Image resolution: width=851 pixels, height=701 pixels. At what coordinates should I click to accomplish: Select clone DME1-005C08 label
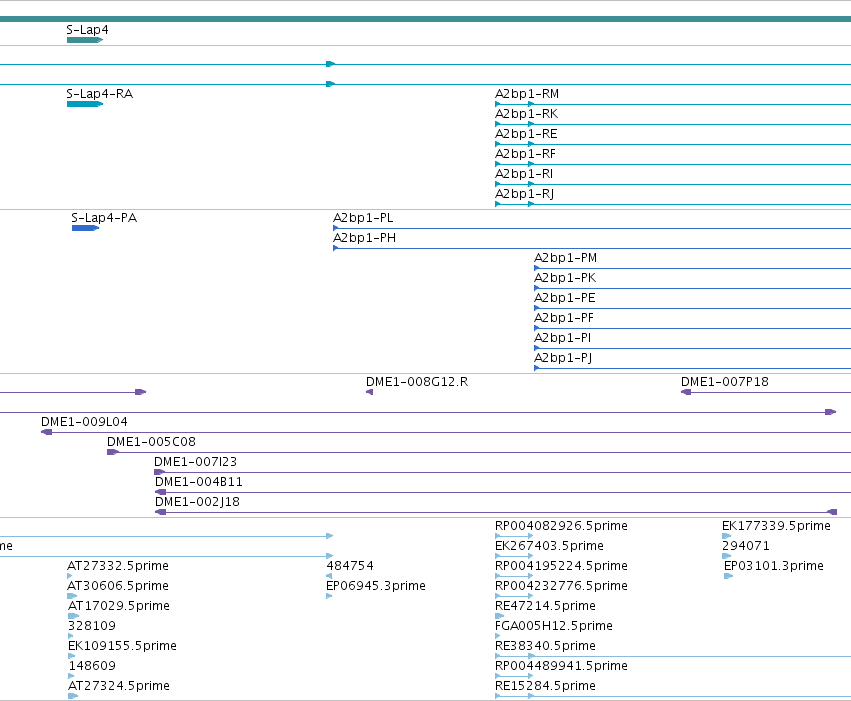151,442
